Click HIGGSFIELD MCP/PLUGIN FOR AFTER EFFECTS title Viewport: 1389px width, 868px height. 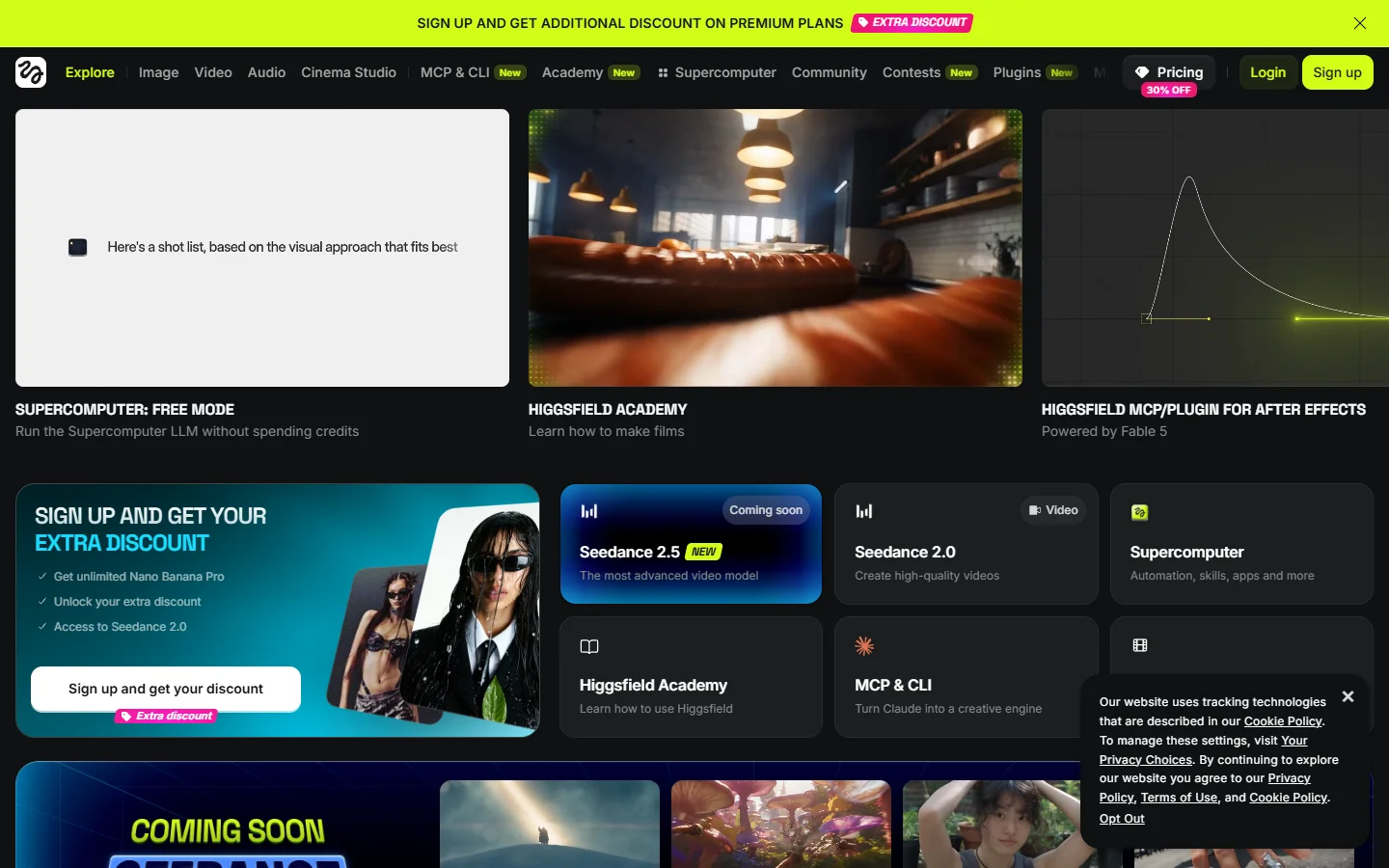pyautogui.click(x=1204, y=409)
